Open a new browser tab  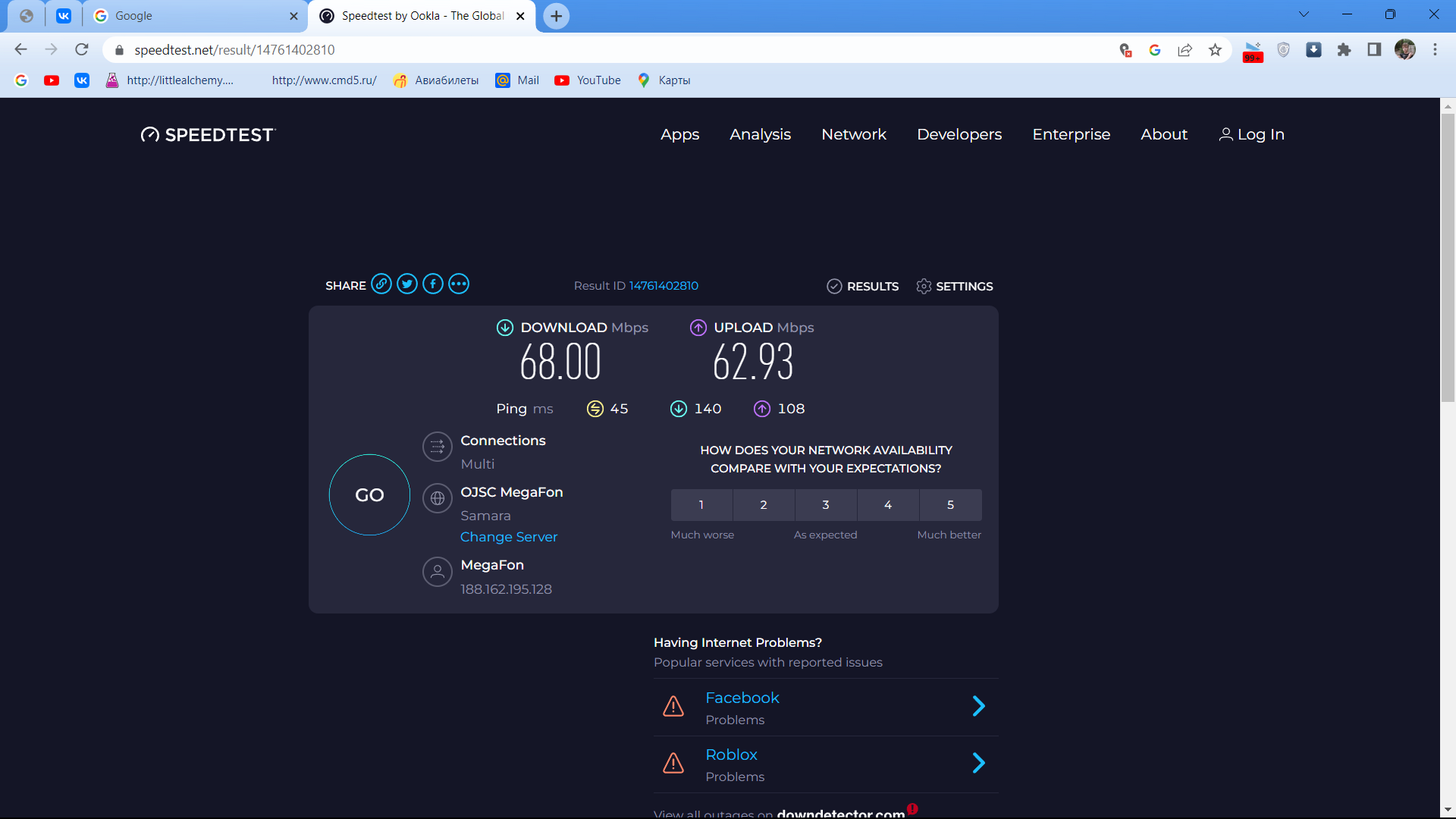556,16
